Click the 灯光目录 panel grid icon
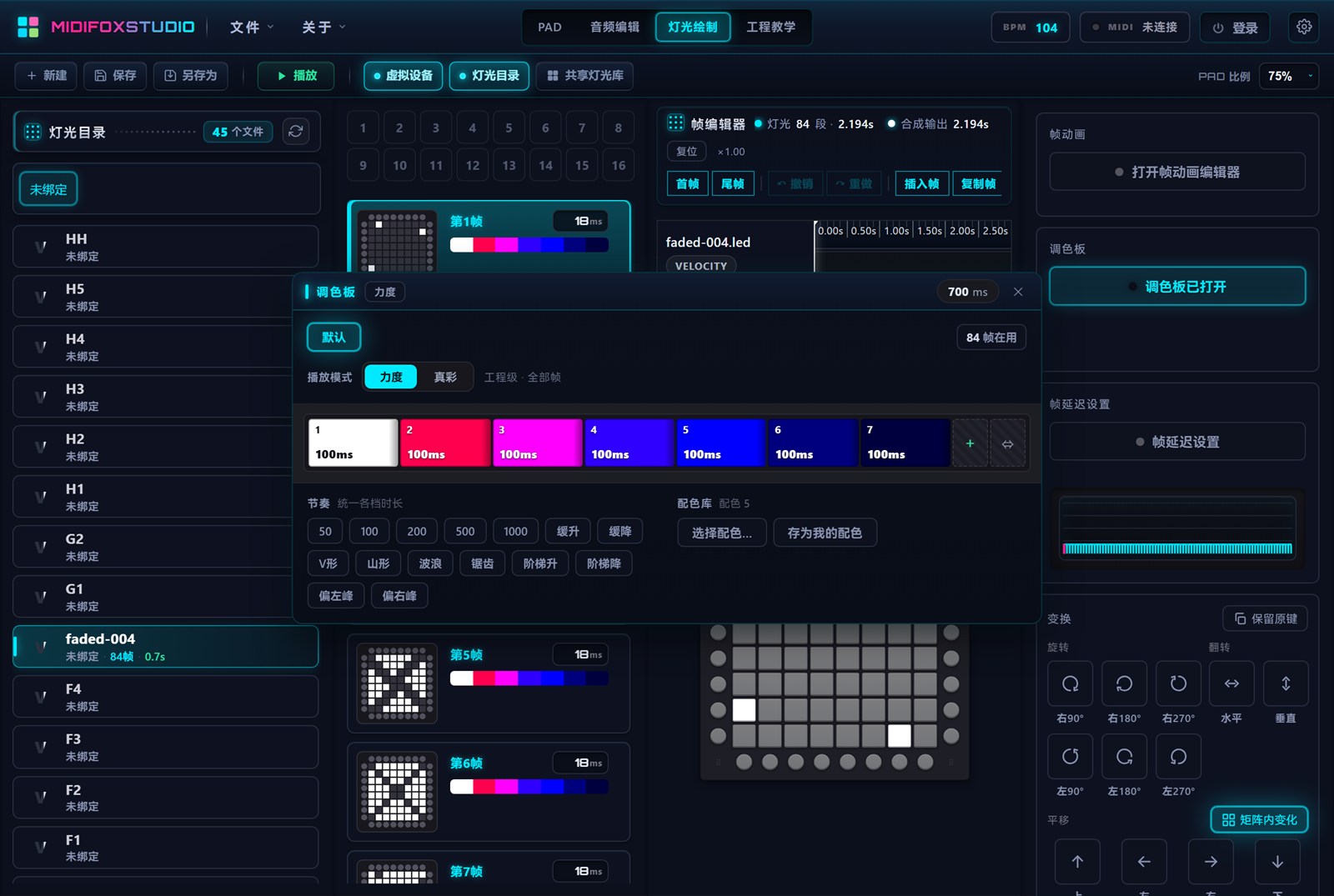Image resolution: width=1334 pixels, height=896 pixels. pos(33,132)
